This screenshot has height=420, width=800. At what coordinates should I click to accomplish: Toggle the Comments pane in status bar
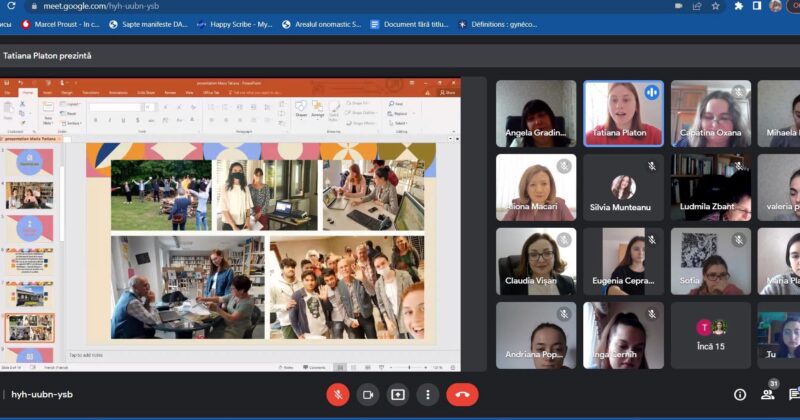(x=314, y=367)
